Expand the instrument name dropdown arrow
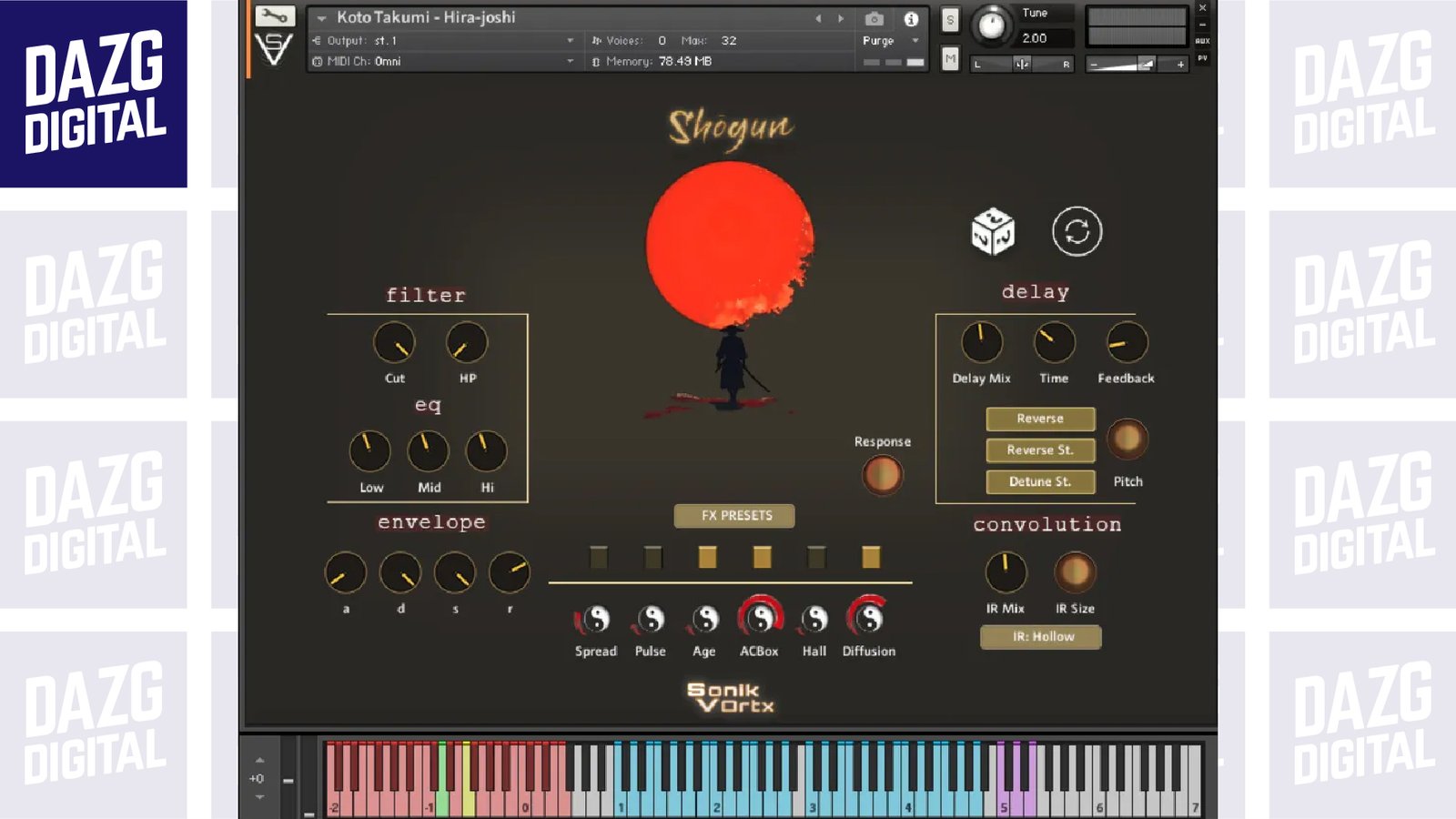 click(x=321, y=18)
